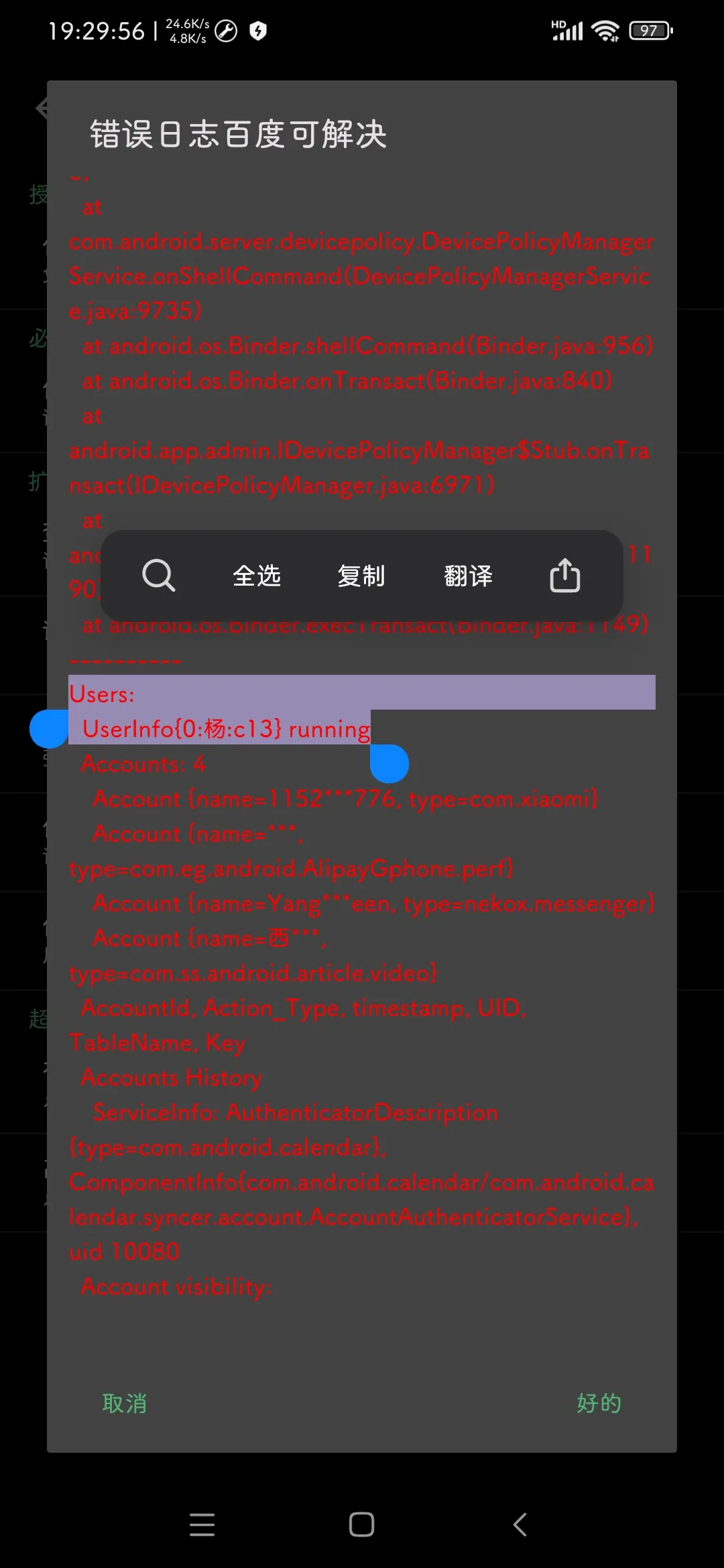Tap the 'Accounts History' log line
This screenshot has width=724, height=1568.
coord(171,1077)
